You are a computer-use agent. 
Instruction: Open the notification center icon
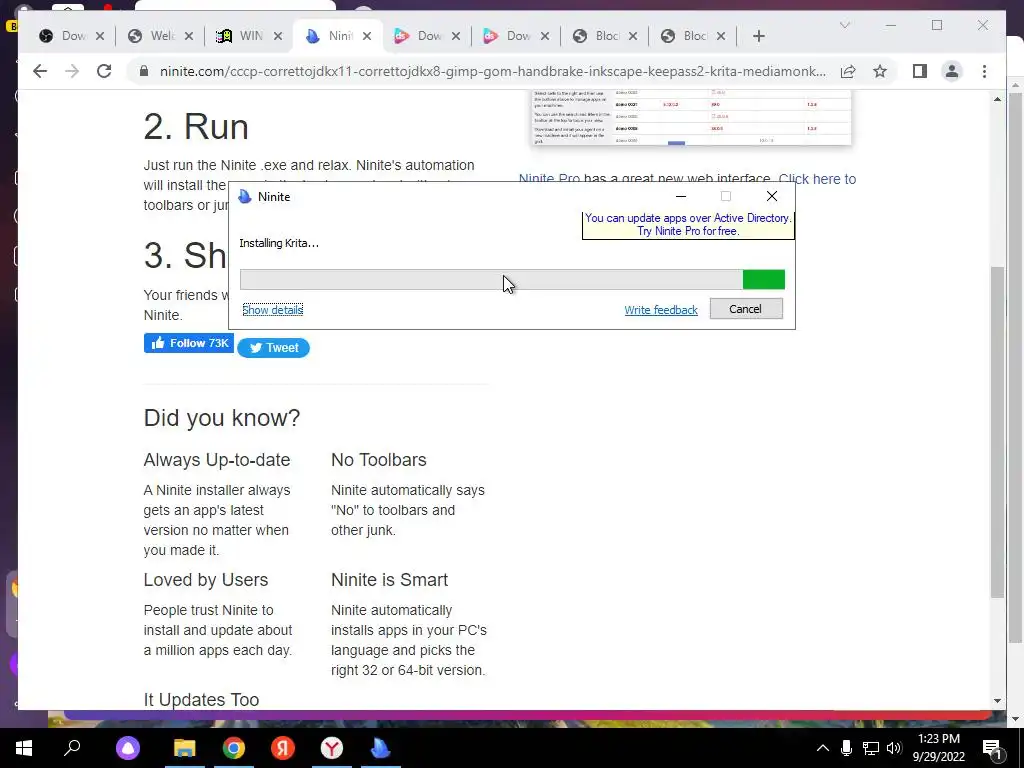(992, 748)
